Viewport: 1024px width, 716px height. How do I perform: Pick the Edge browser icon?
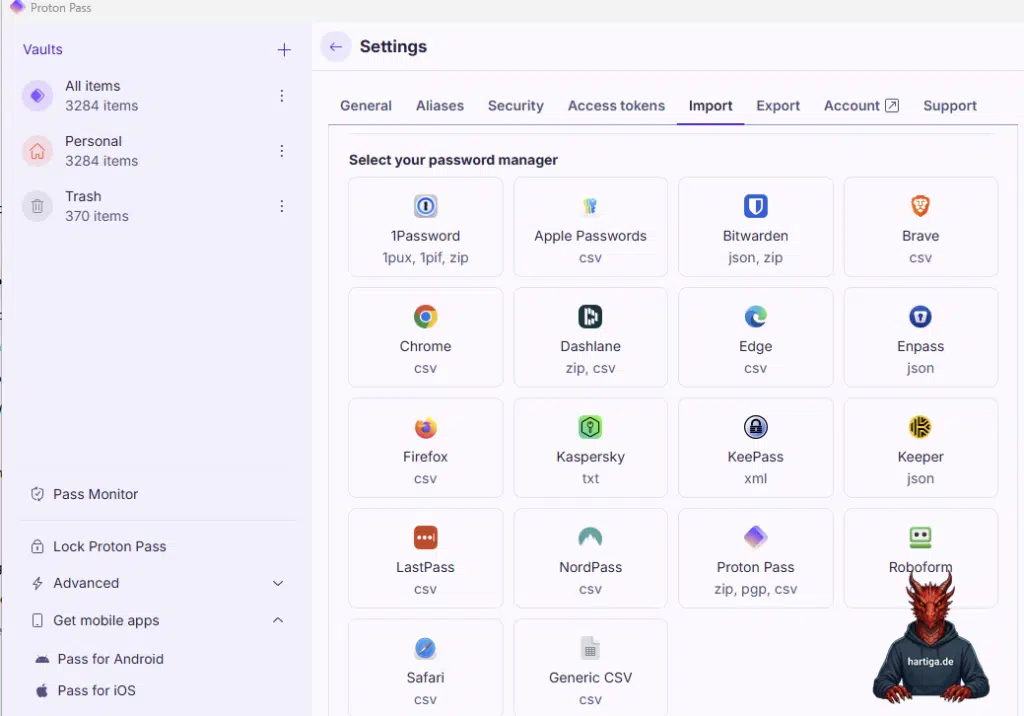tap(756, 317)
